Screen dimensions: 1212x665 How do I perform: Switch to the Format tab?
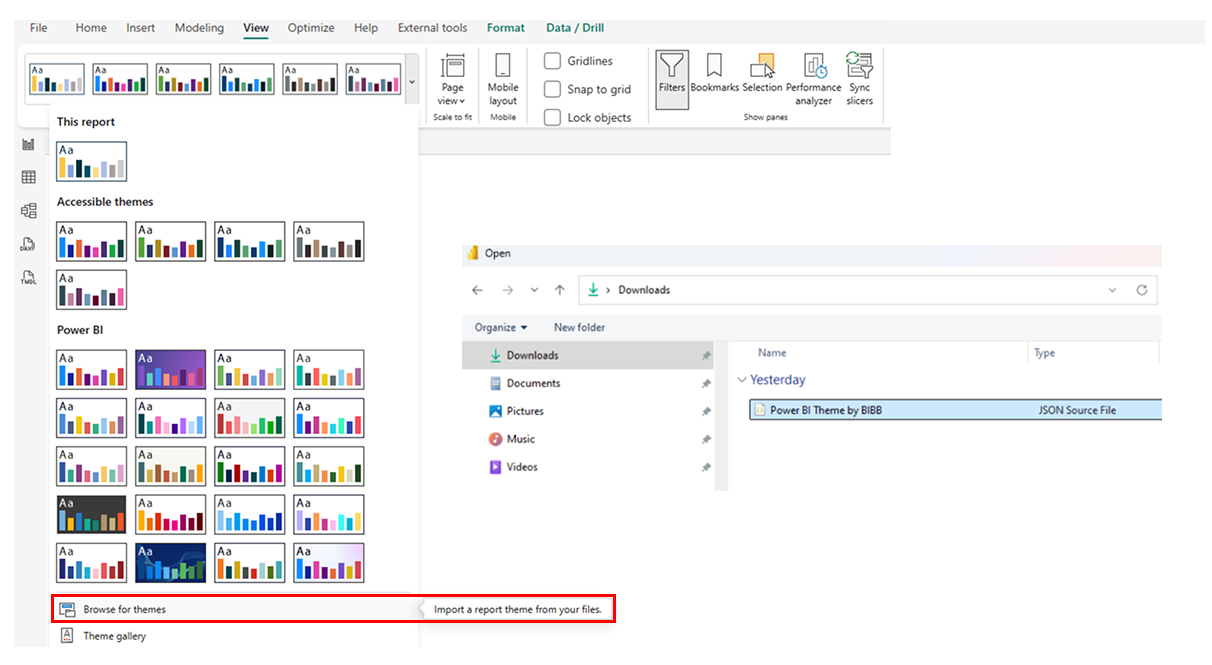point(506,28)
